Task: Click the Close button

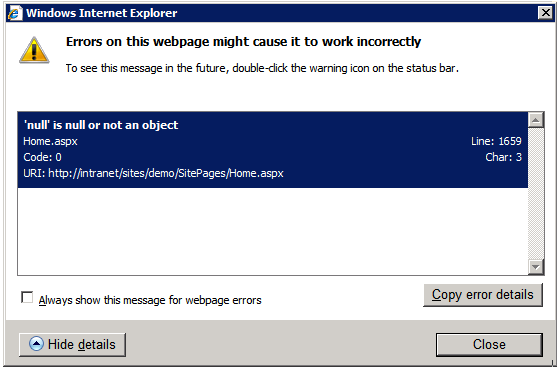Action: (489, 344)
